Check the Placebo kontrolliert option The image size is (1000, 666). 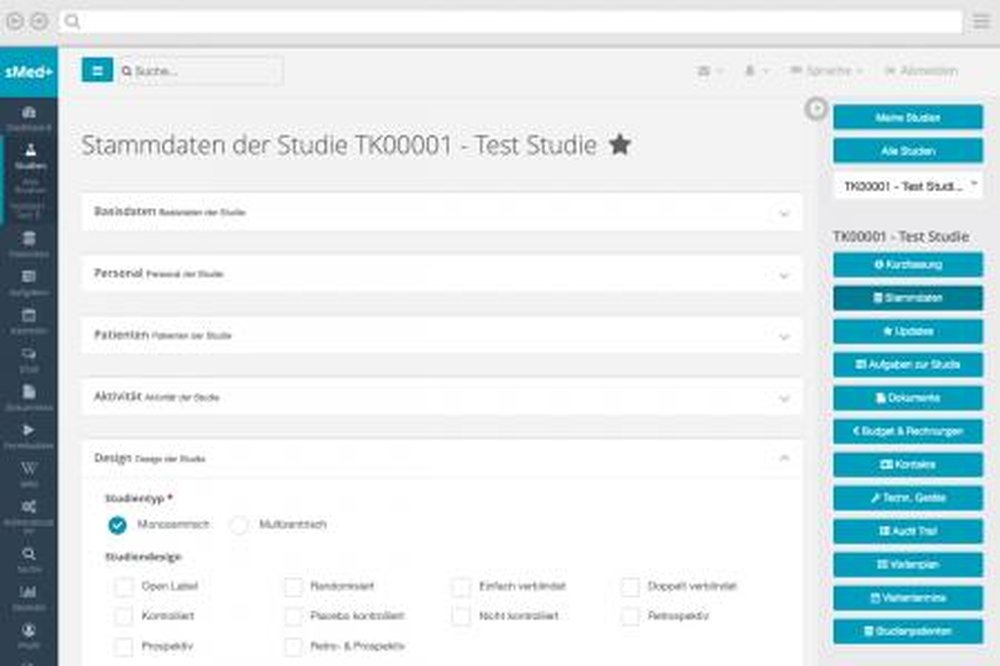293,617
